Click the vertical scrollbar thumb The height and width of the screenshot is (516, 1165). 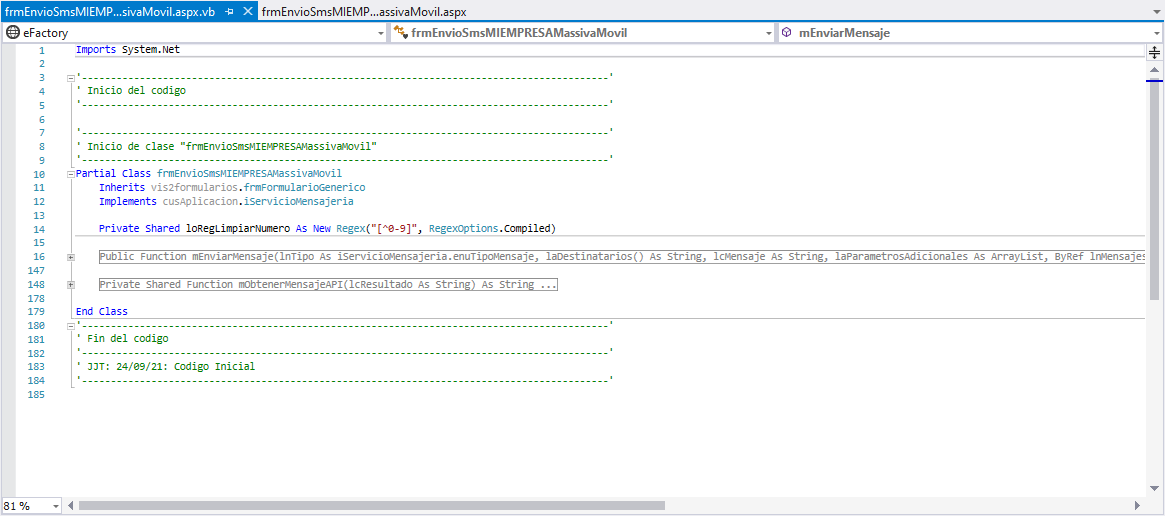coord(1155,190)
